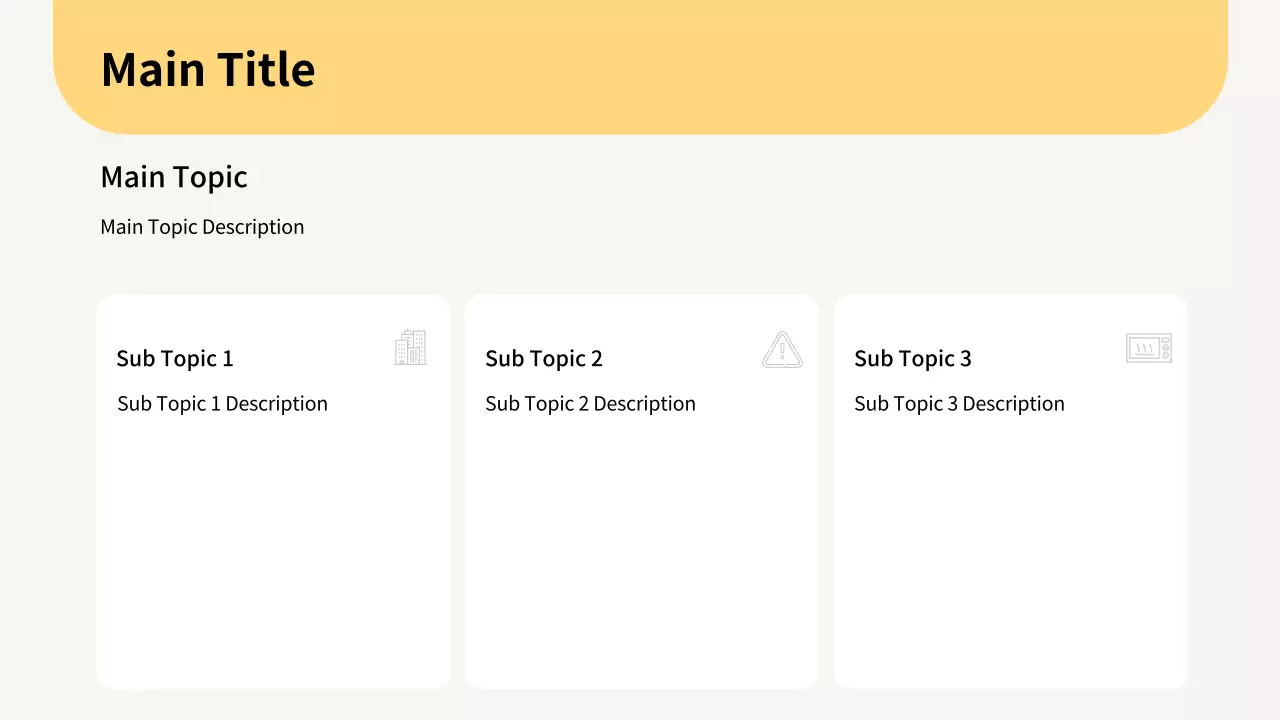Click the microwave oven icon

pyautogui.click(x=1148, y=348)
